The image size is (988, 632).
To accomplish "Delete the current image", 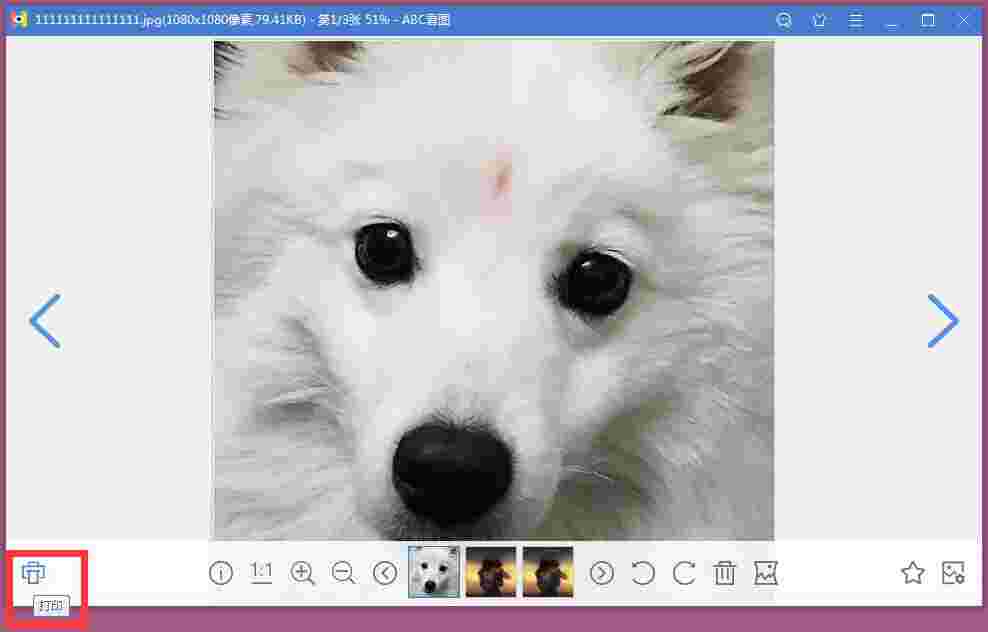I will pyautogui.click(x=724, y=573).
